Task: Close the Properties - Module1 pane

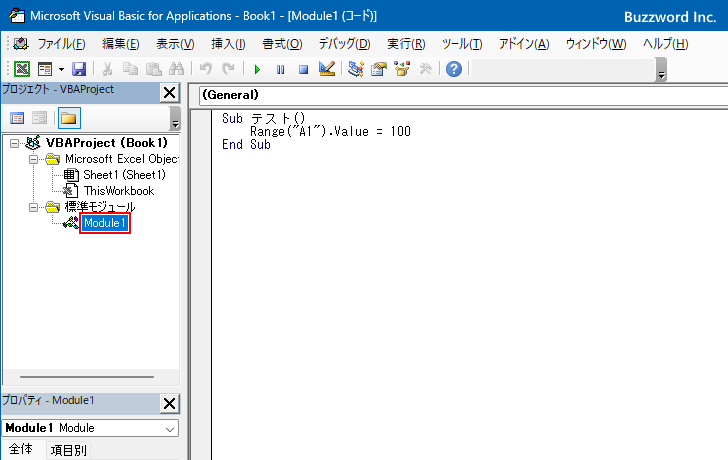Action: pyautogui.click(x=170, y=403)
